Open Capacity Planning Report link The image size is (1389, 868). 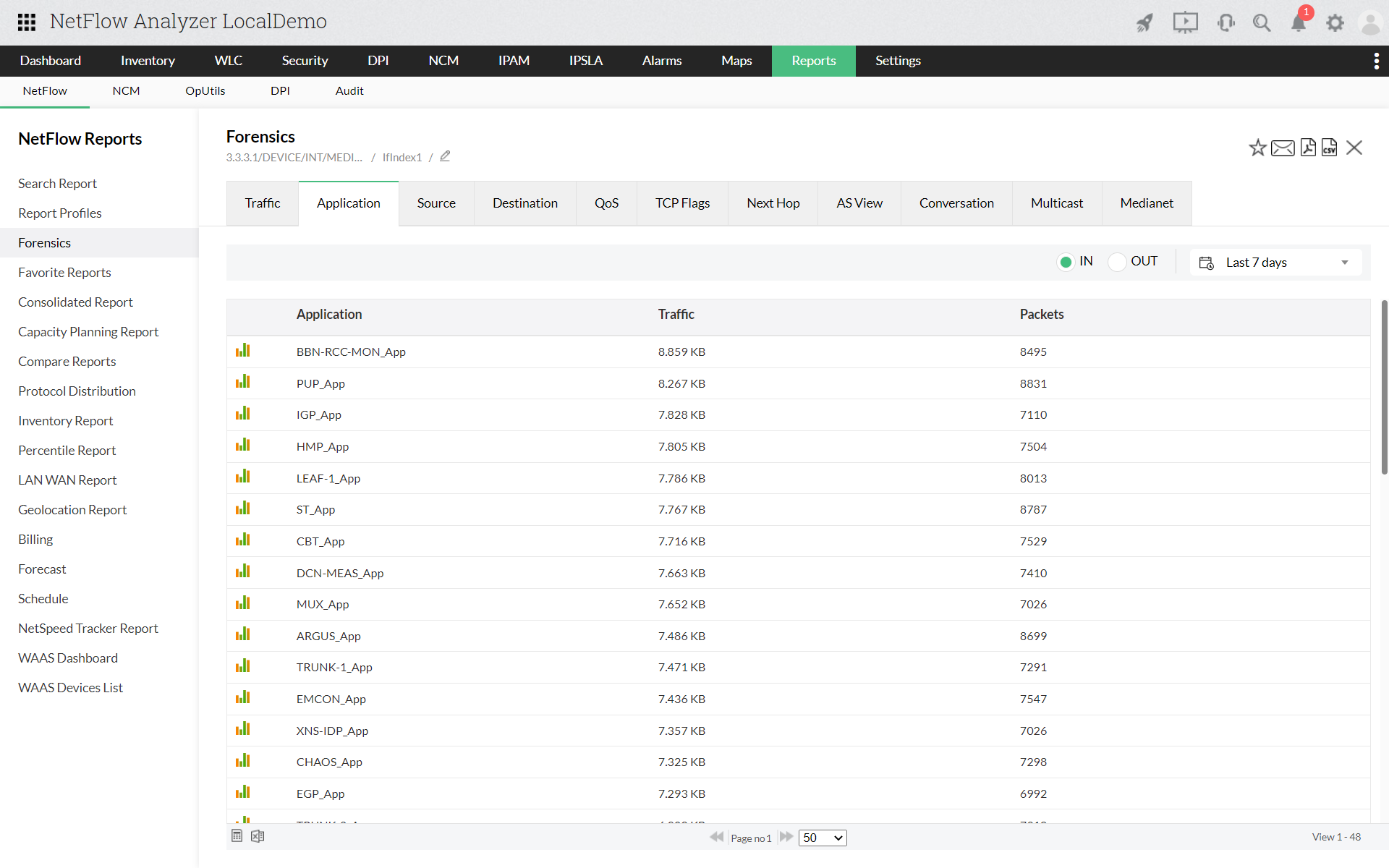coord(88,332)
